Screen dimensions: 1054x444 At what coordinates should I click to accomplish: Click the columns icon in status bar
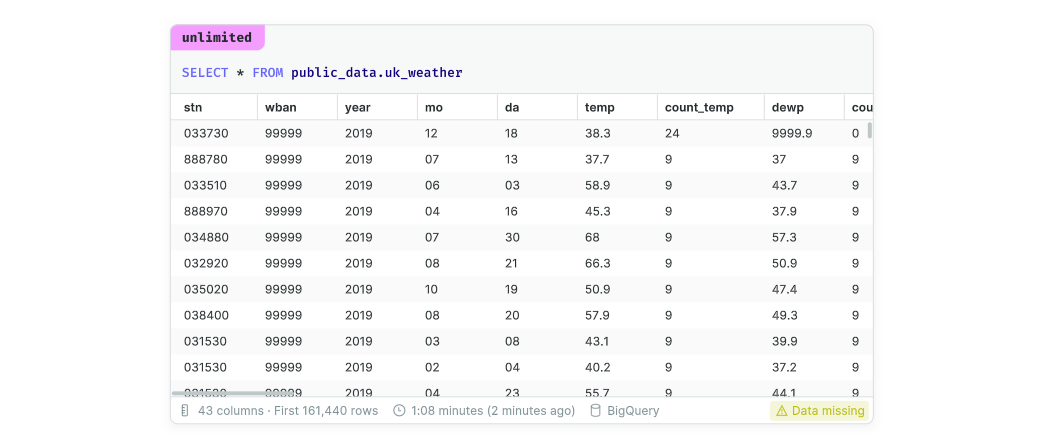[185, 411]
